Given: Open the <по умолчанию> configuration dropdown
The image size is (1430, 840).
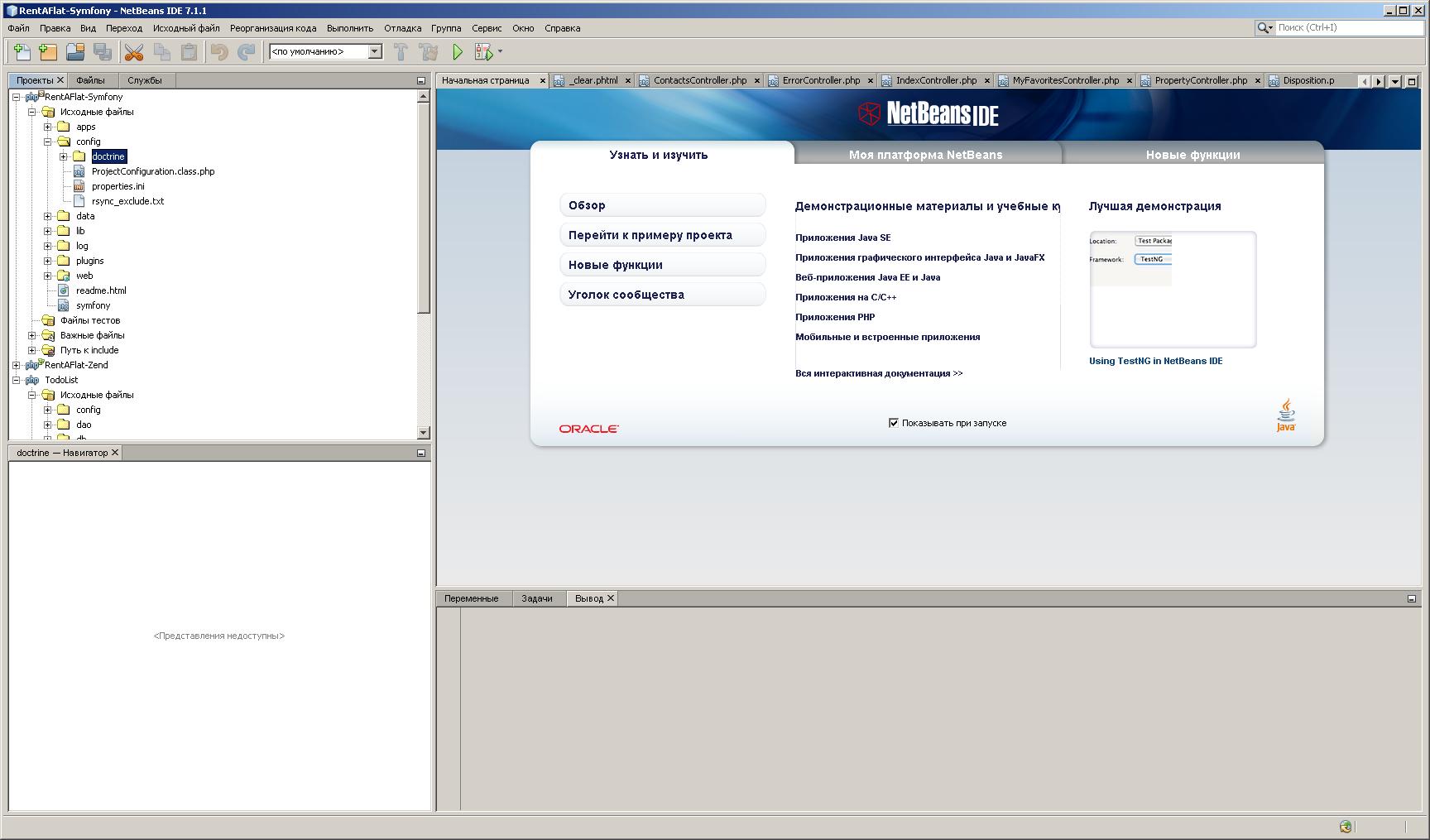Looking at the screenshot, I should pyautogui.click(x=374, y=51).
